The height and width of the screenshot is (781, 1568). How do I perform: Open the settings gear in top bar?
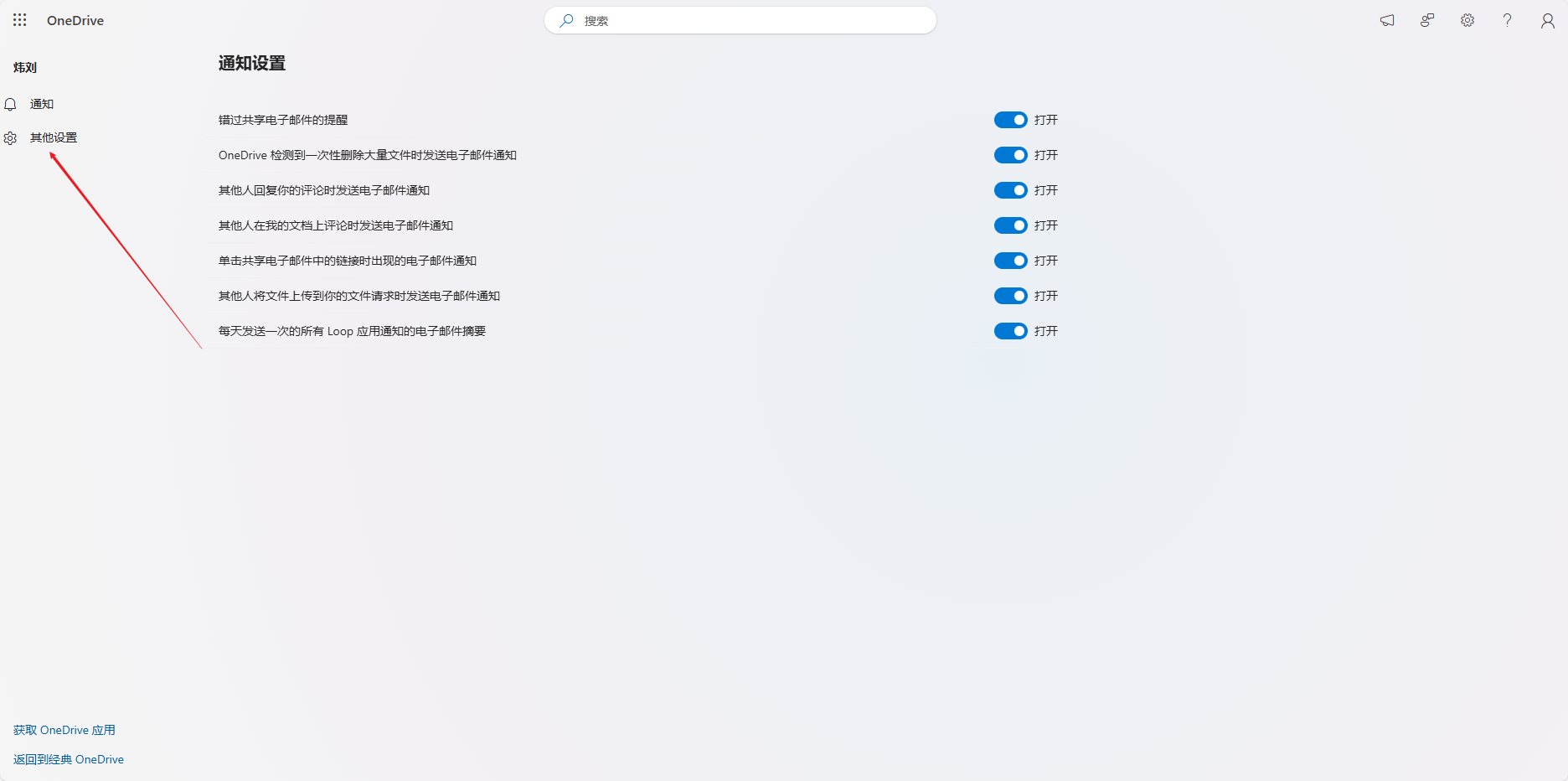point(1467,20)
